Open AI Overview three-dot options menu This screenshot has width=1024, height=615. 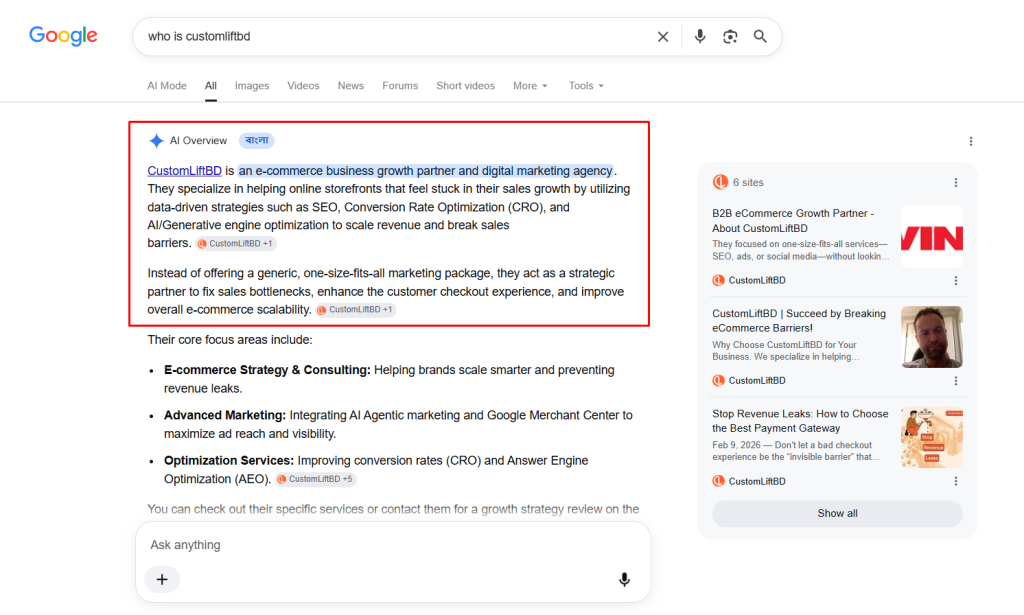(970, 141)
